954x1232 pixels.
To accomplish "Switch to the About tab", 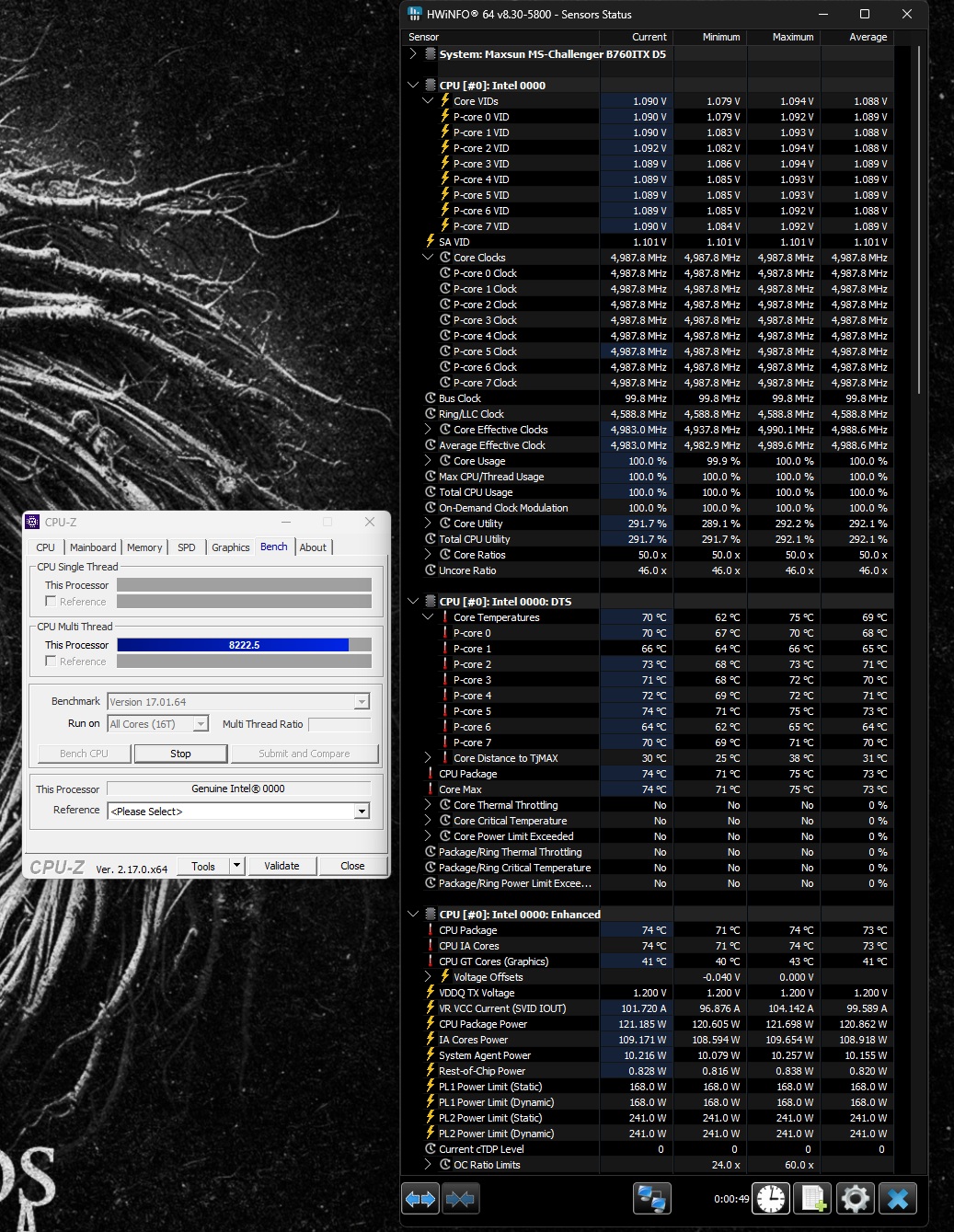I will 313,547.
